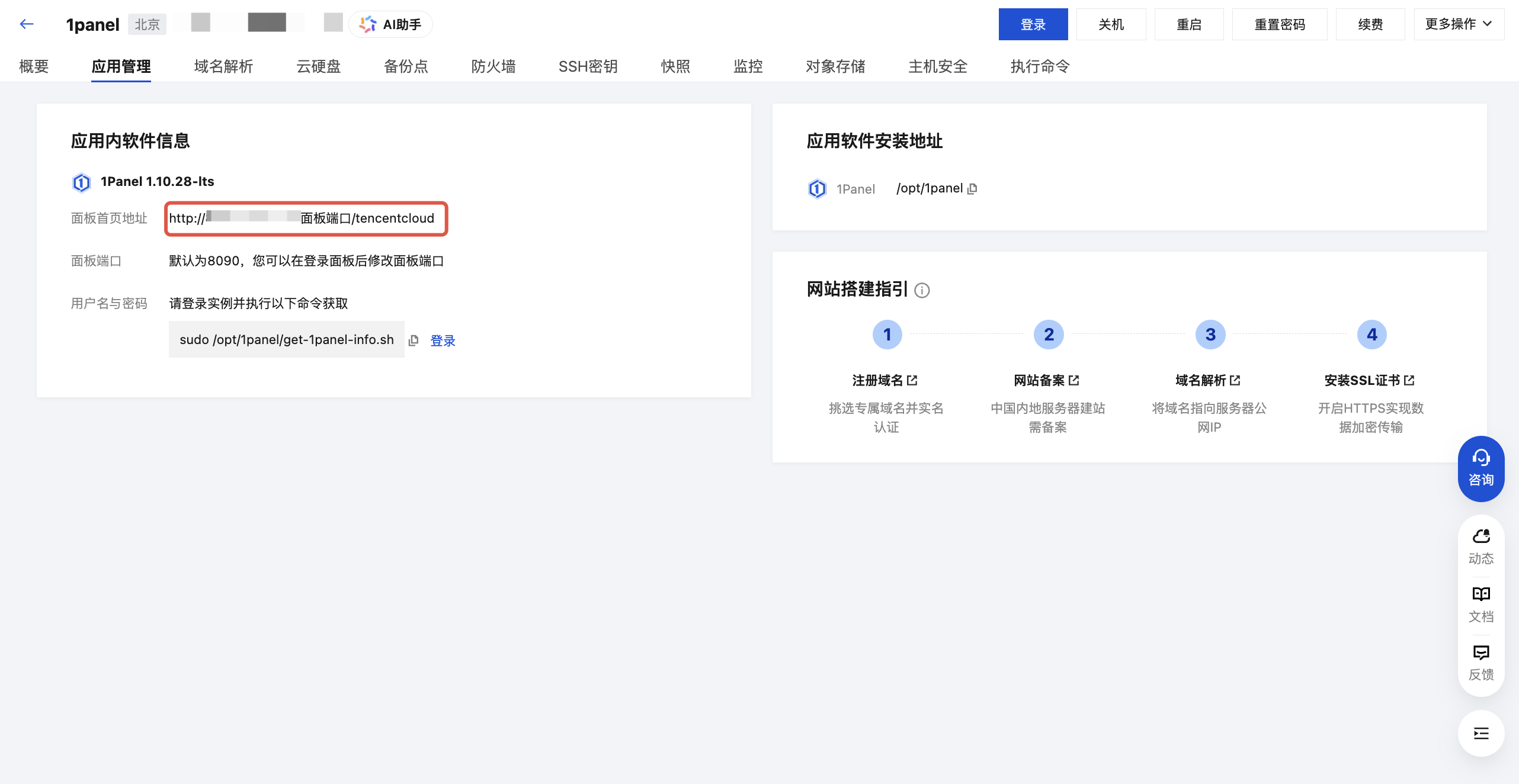Open the AI助手 assistant
Screen dimensions: 1519x784
click(x=390, y=24)
